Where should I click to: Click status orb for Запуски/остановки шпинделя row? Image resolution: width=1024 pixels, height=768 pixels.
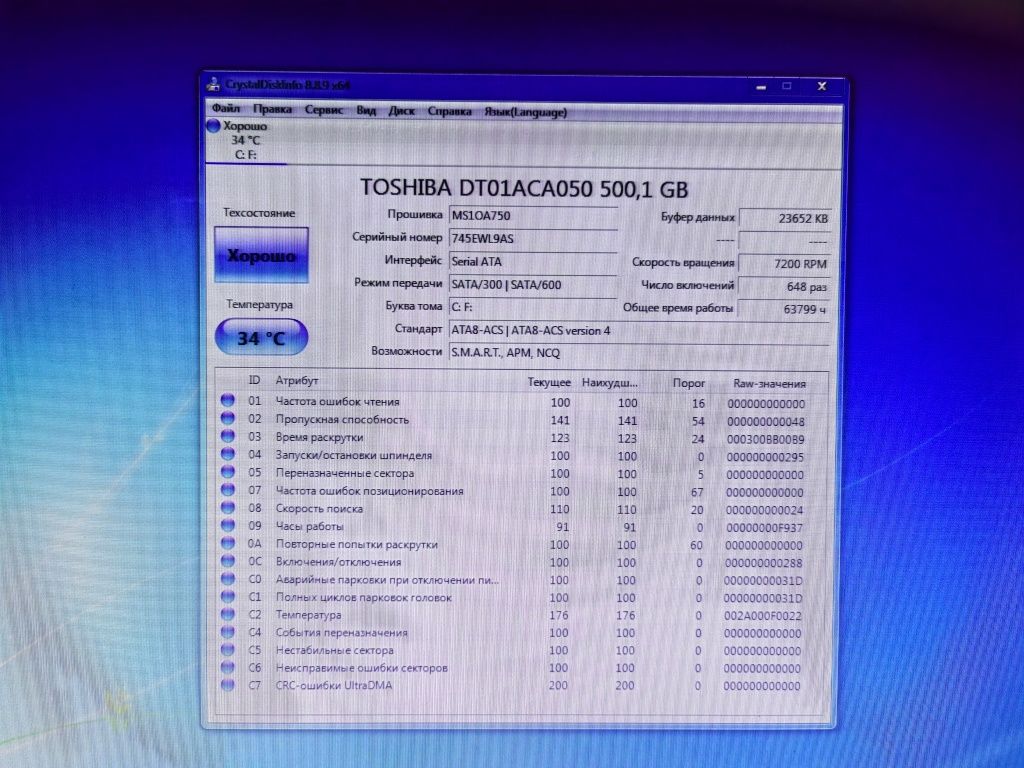tap(228, 453)
